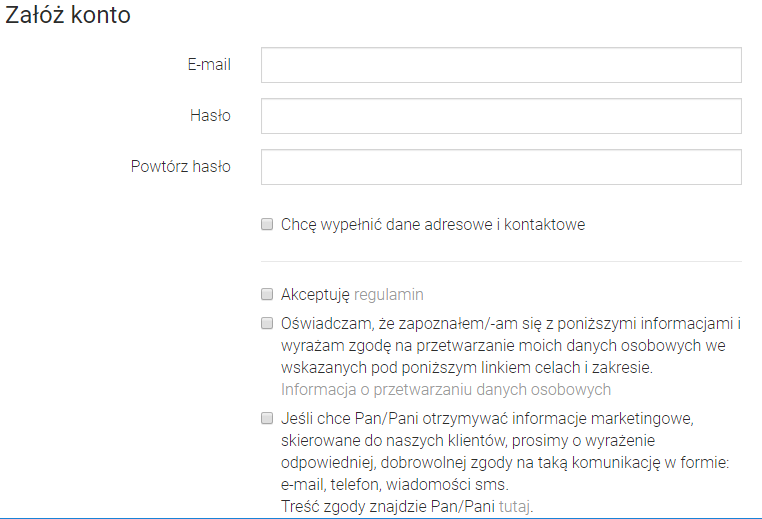Screen dimensions: 762x519
Task: Enable the address and contact data checkbox
Action: pos(267,225)
